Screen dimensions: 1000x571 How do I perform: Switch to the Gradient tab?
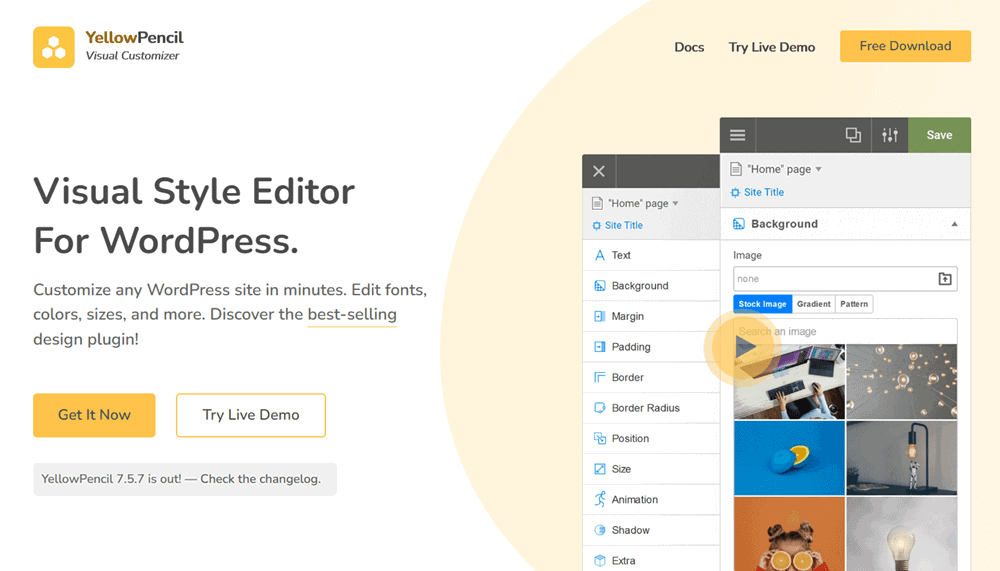tap(813, 304)
